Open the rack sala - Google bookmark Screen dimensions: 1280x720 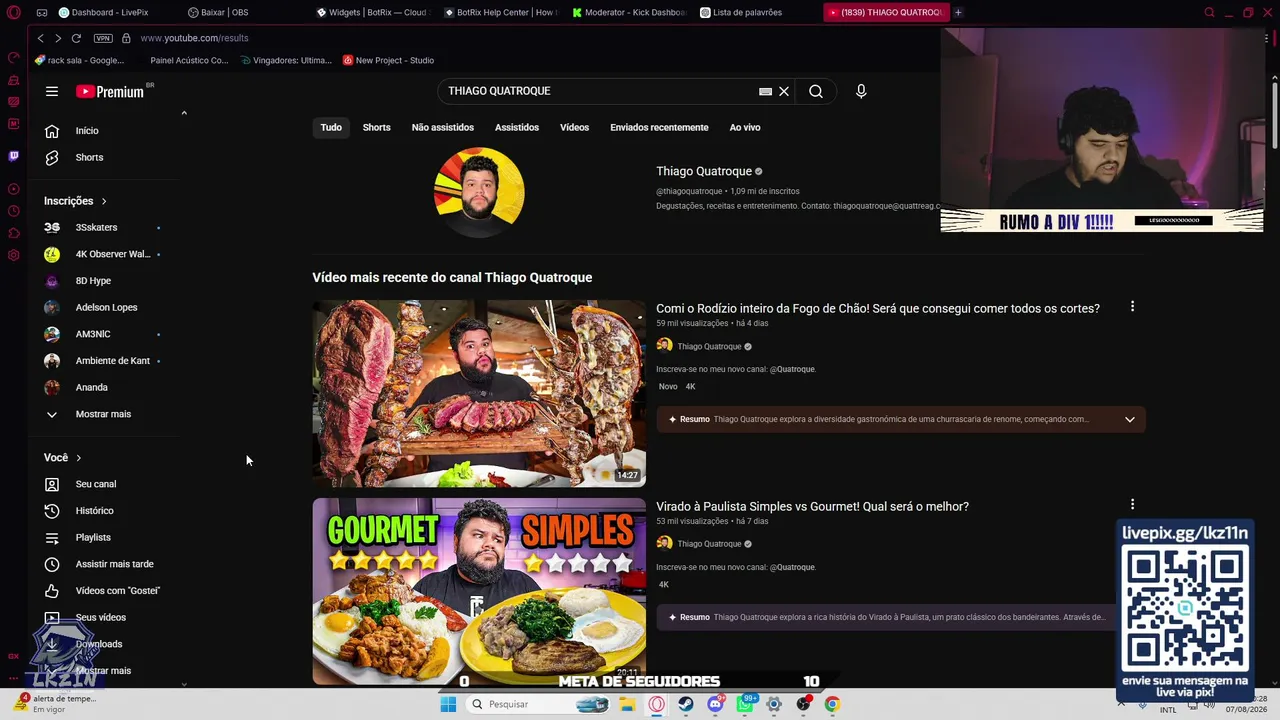79,60
